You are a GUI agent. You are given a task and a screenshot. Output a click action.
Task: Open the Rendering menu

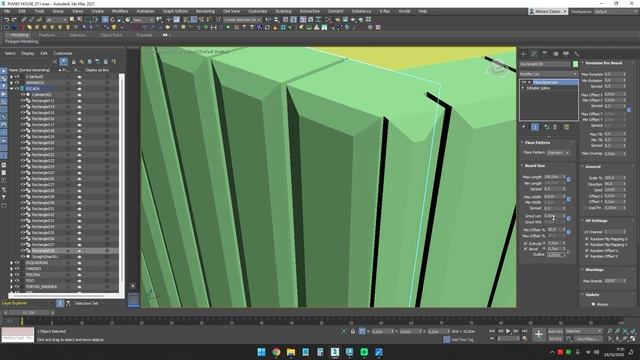(x=205, y=11)
